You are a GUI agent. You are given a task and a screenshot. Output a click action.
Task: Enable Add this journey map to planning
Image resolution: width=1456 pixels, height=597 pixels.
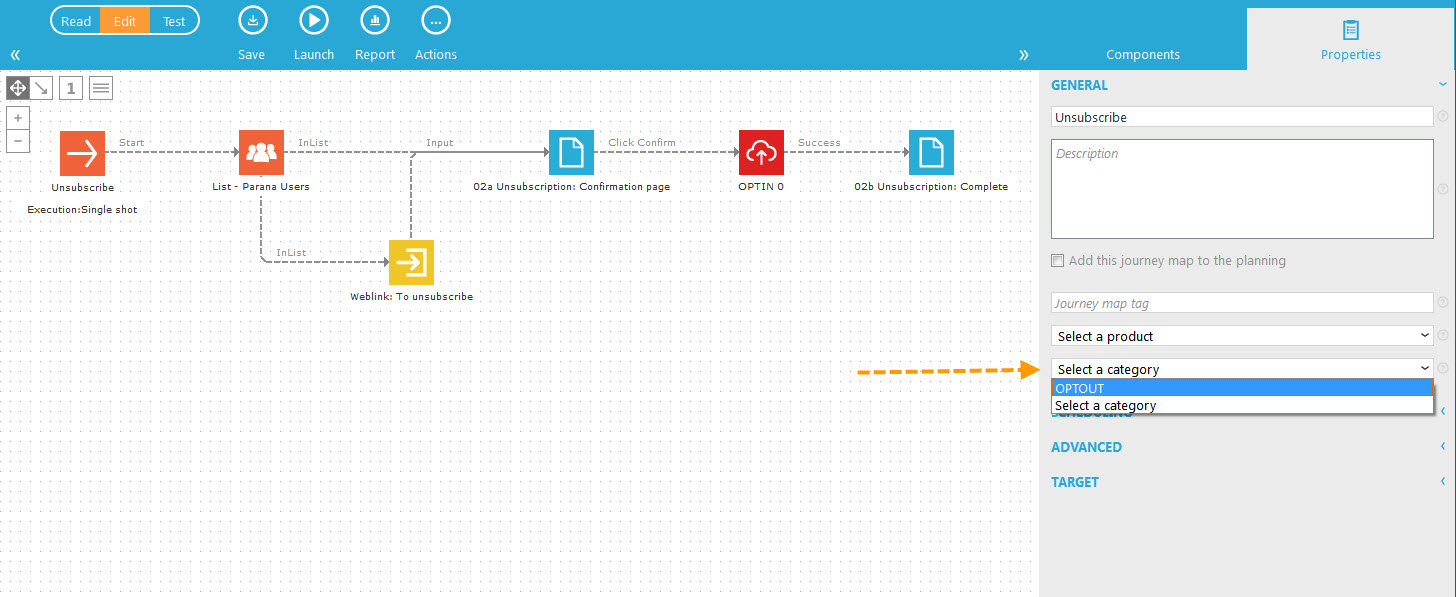1058,261
